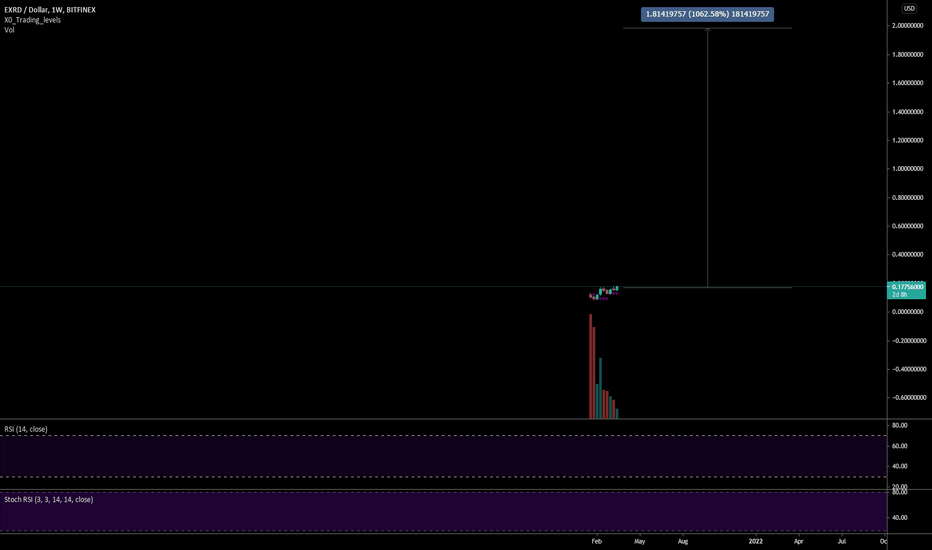Click the 2022 label on time axis

click(755, 541)
